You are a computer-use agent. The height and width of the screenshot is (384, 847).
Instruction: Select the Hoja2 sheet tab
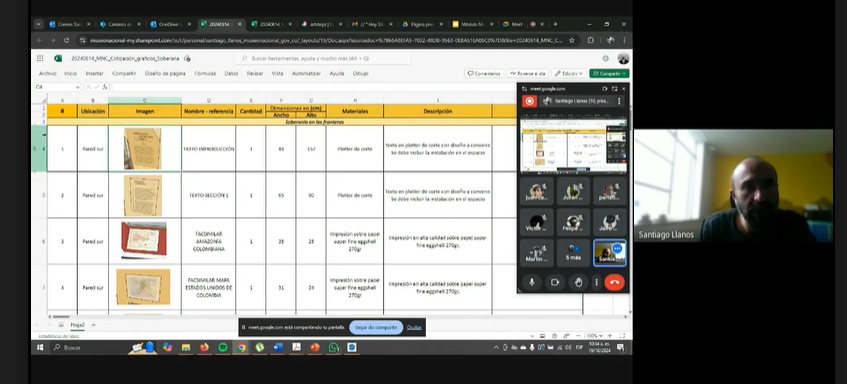tap(77, 325)
